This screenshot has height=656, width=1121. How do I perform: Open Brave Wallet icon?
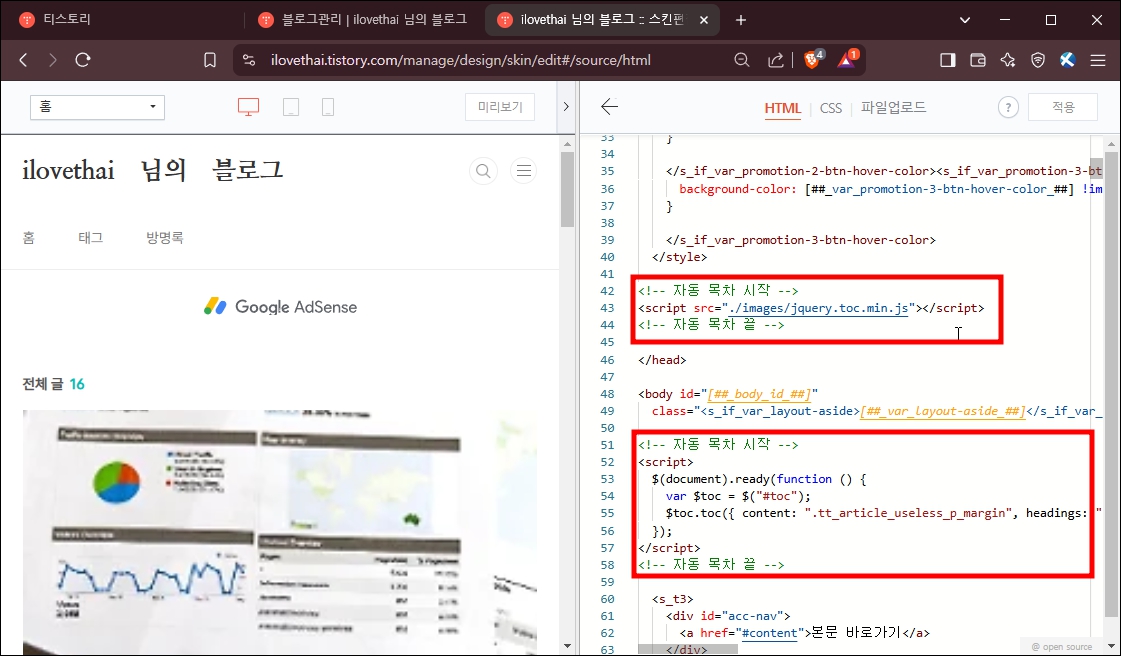pos(977,60)
